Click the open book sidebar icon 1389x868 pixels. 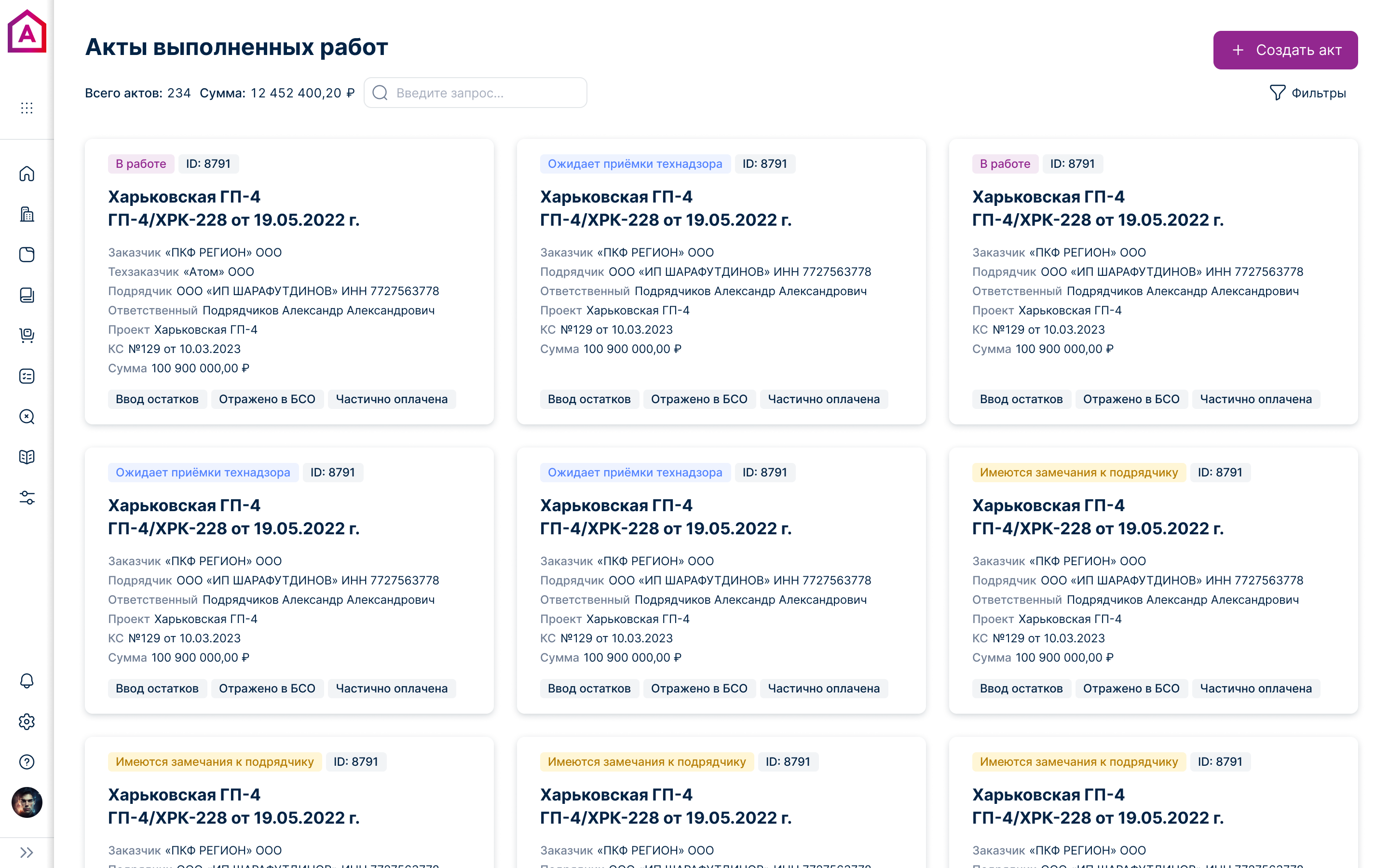point(27,457)
